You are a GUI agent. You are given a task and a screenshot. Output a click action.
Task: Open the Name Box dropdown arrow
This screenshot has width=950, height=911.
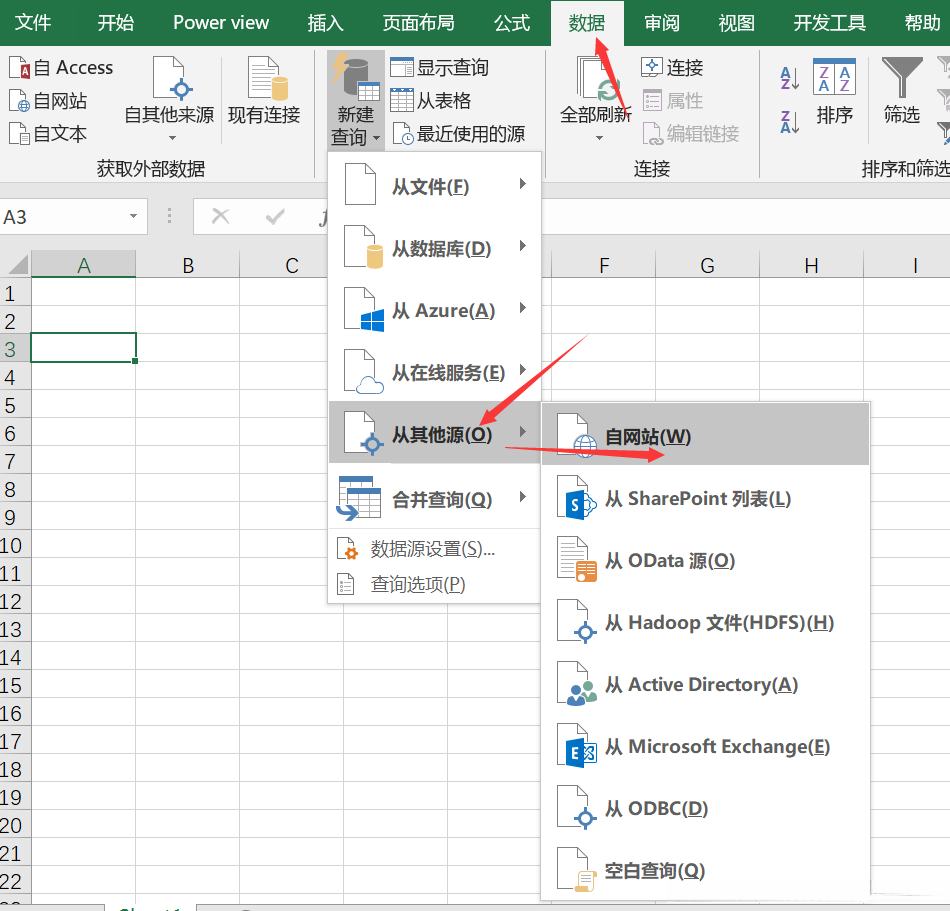pos(133,216)
